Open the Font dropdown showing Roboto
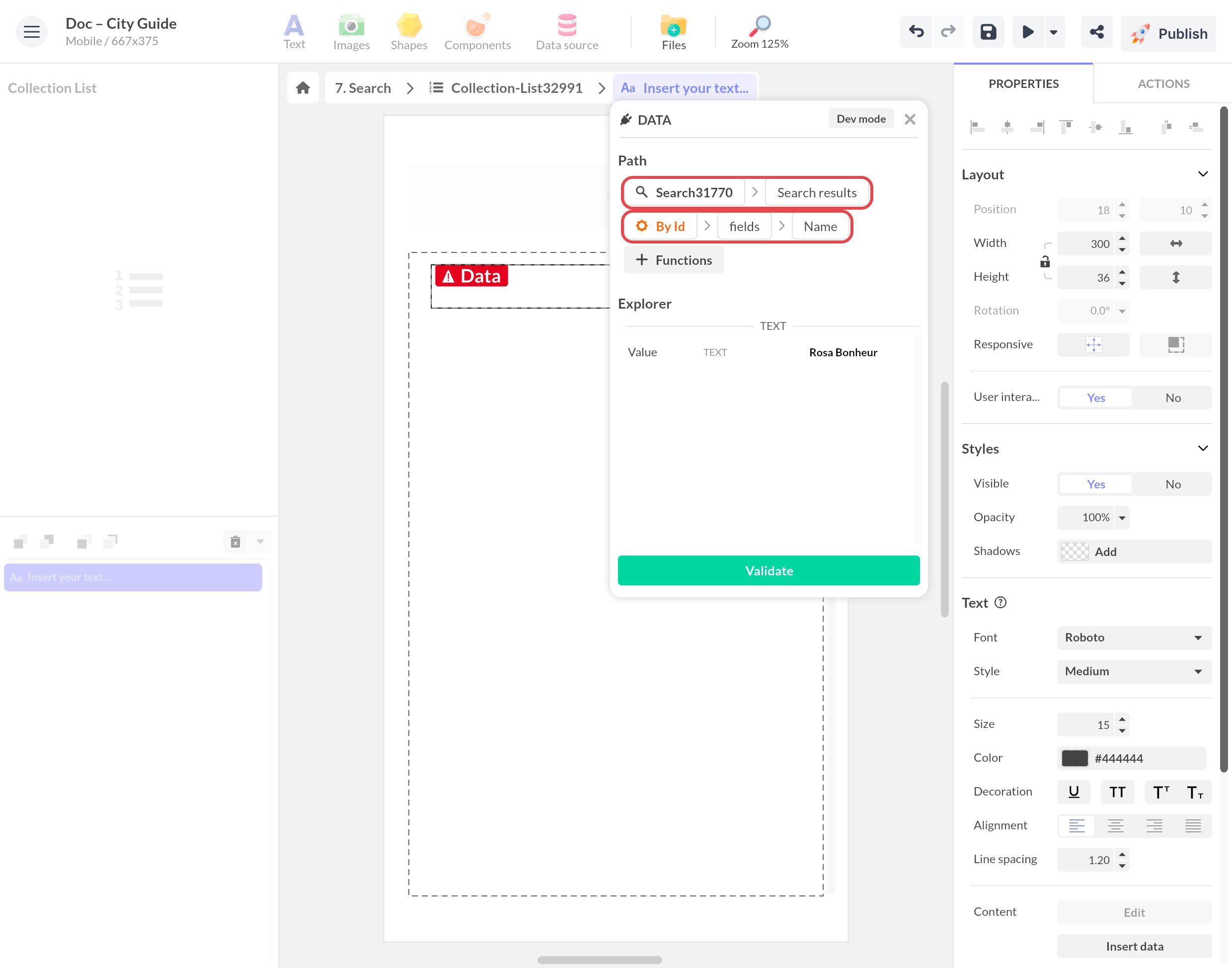Image resolution: width=1232 pixels, height=968 pixels. pyautogui.click(x=1134, y=638)
